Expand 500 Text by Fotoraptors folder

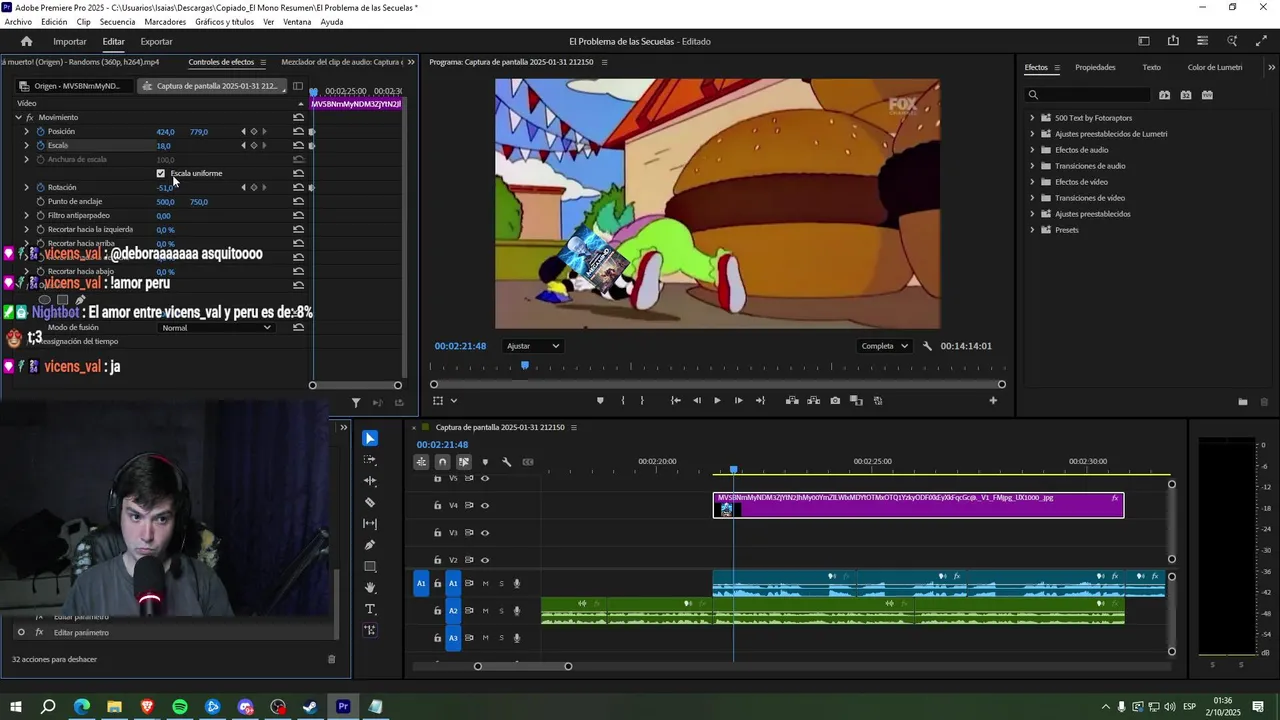1032,118
